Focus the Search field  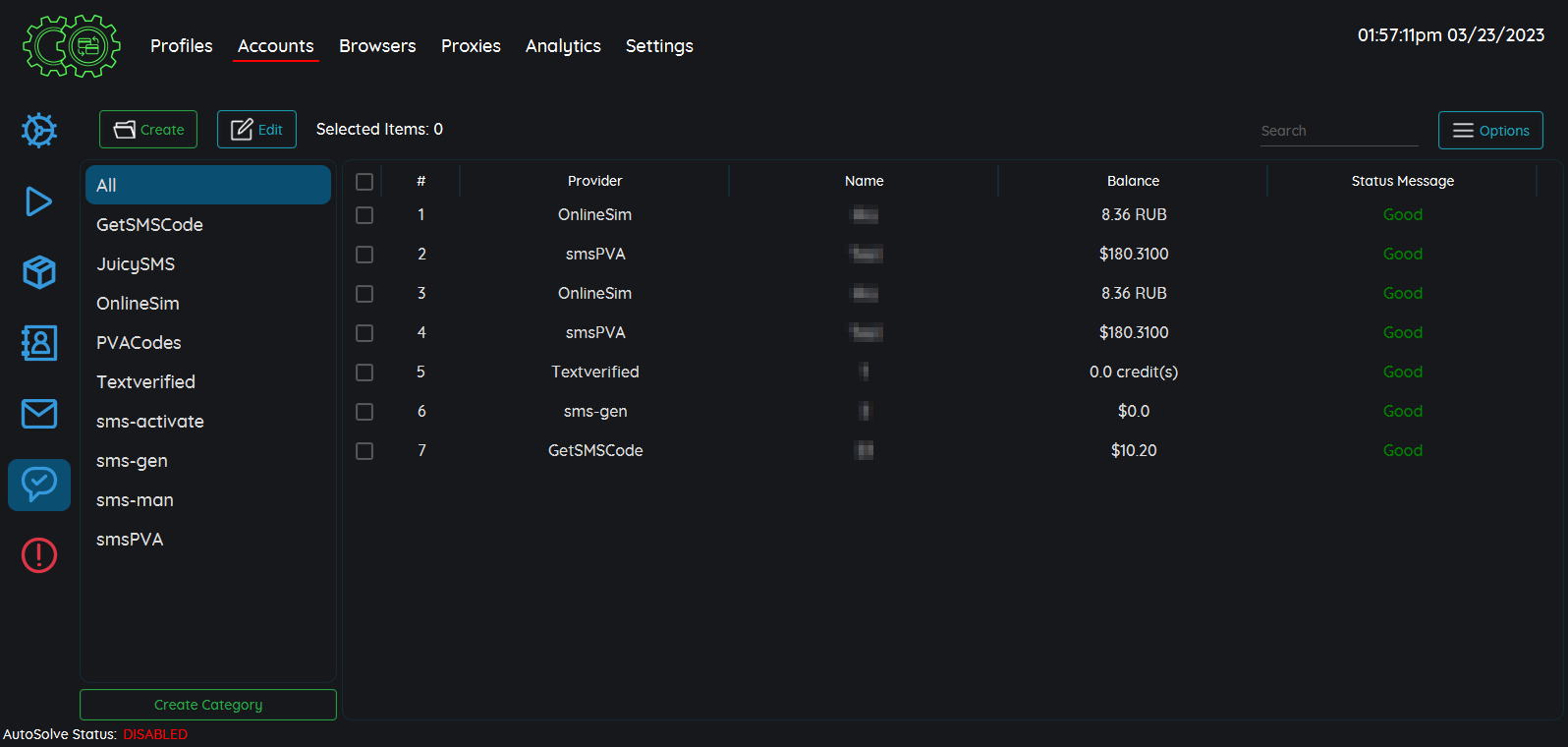pos(1339,131)
